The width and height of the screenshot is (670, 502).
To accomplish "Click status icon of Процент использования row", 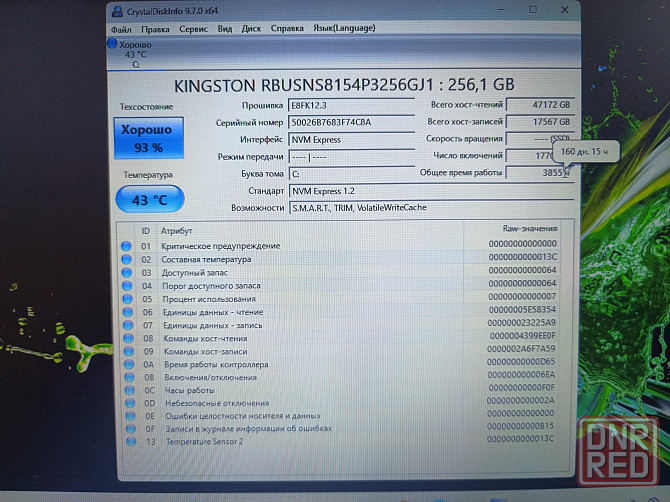I will [x=128, y=299].
